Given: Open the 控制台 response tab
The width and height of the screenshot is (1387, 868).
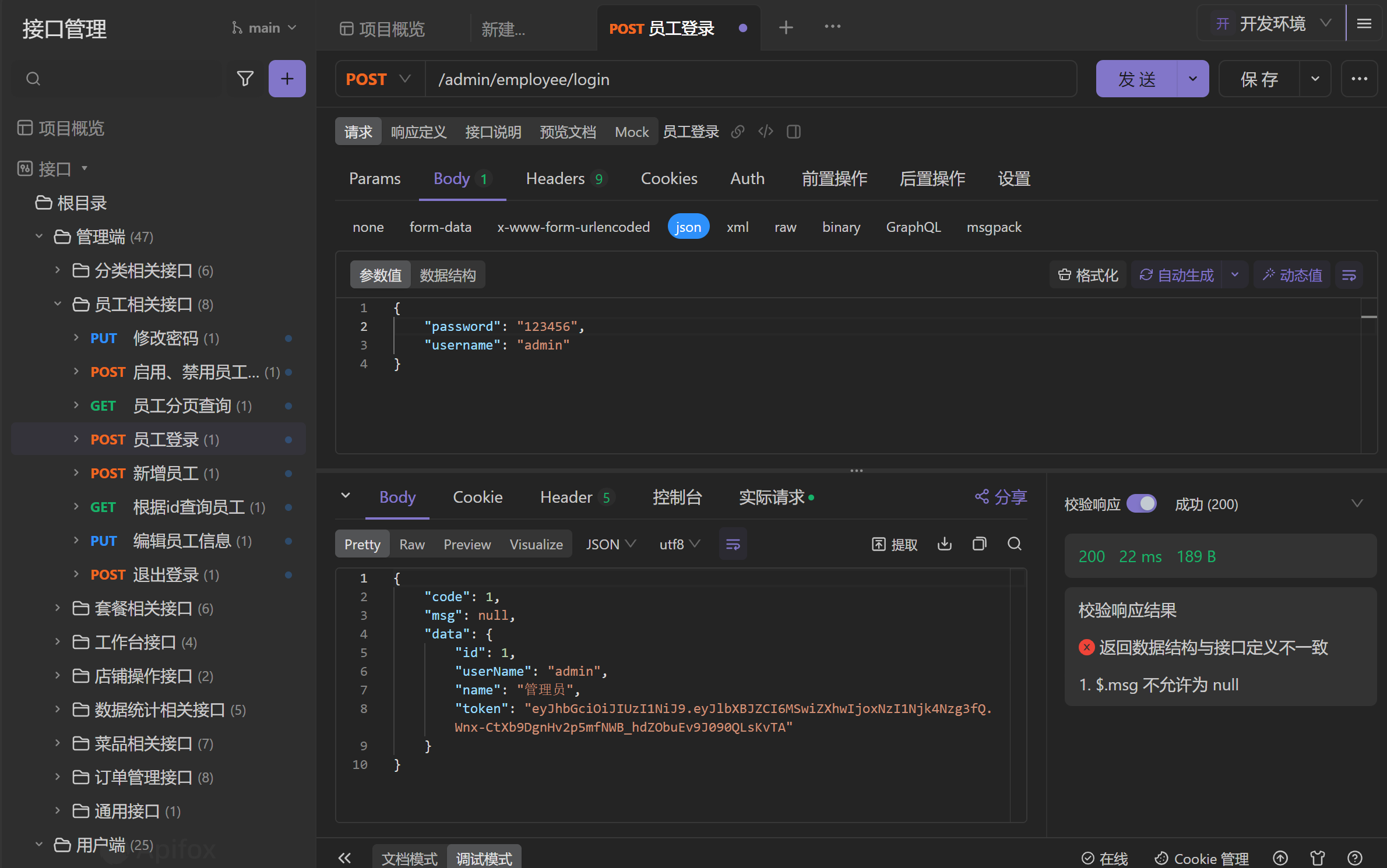Looking at the screenshot, I should (x=677, y=497).
